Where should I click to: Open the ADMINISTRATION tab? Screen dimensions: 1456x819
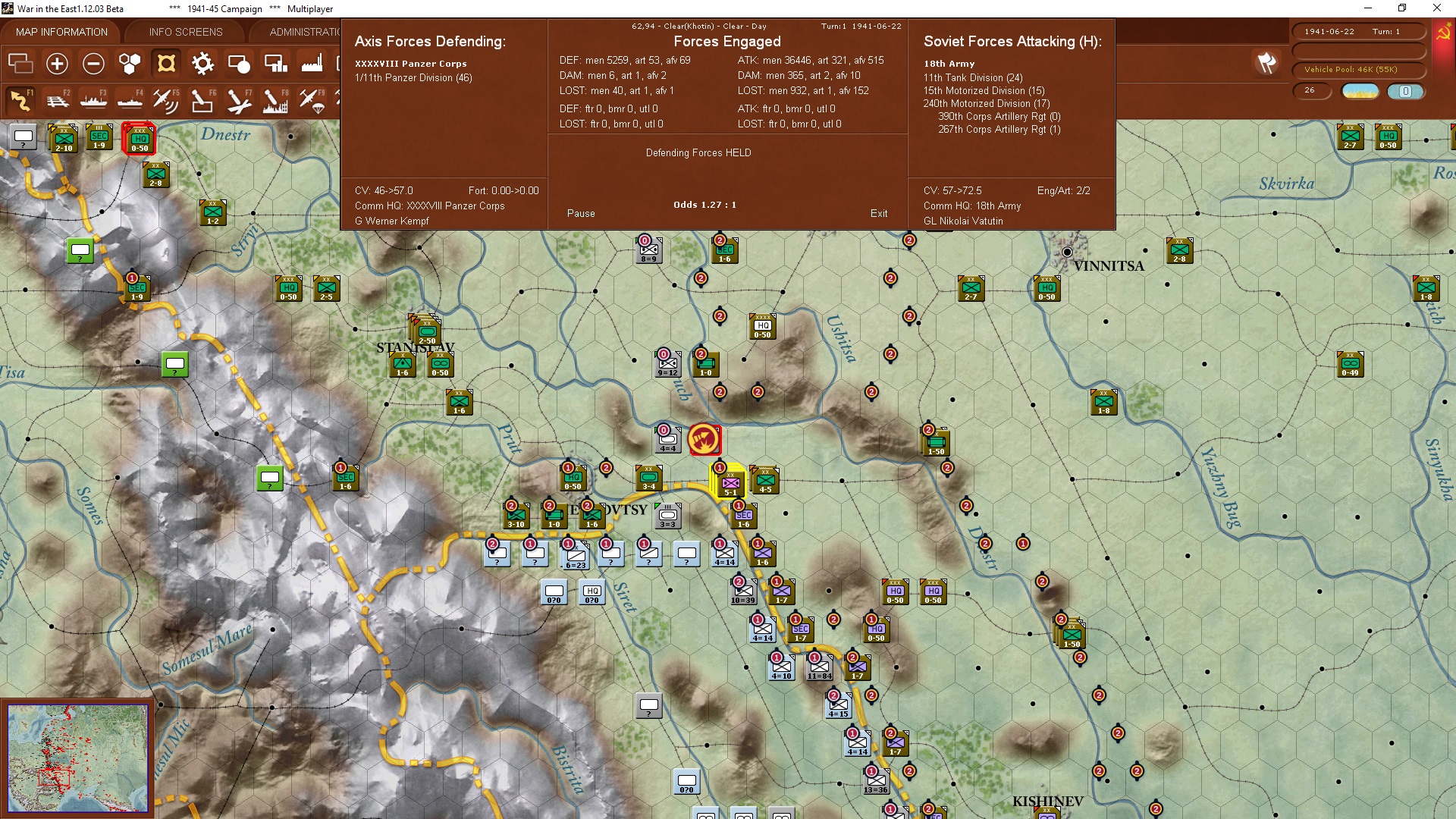tap(303, 32)
